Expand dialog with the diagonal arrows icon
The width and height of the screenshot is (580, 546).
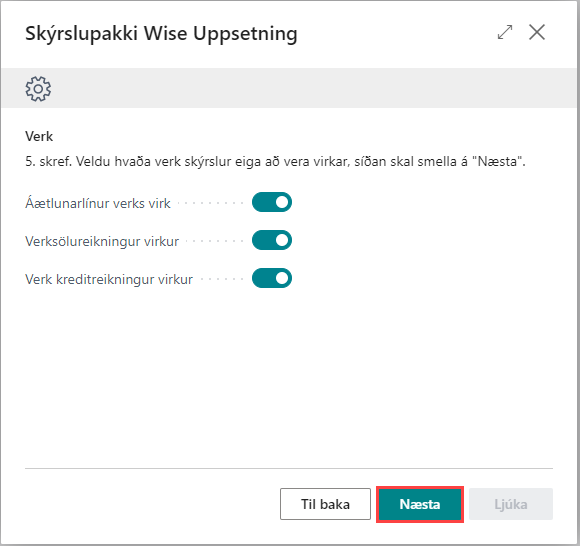(505, 32)
